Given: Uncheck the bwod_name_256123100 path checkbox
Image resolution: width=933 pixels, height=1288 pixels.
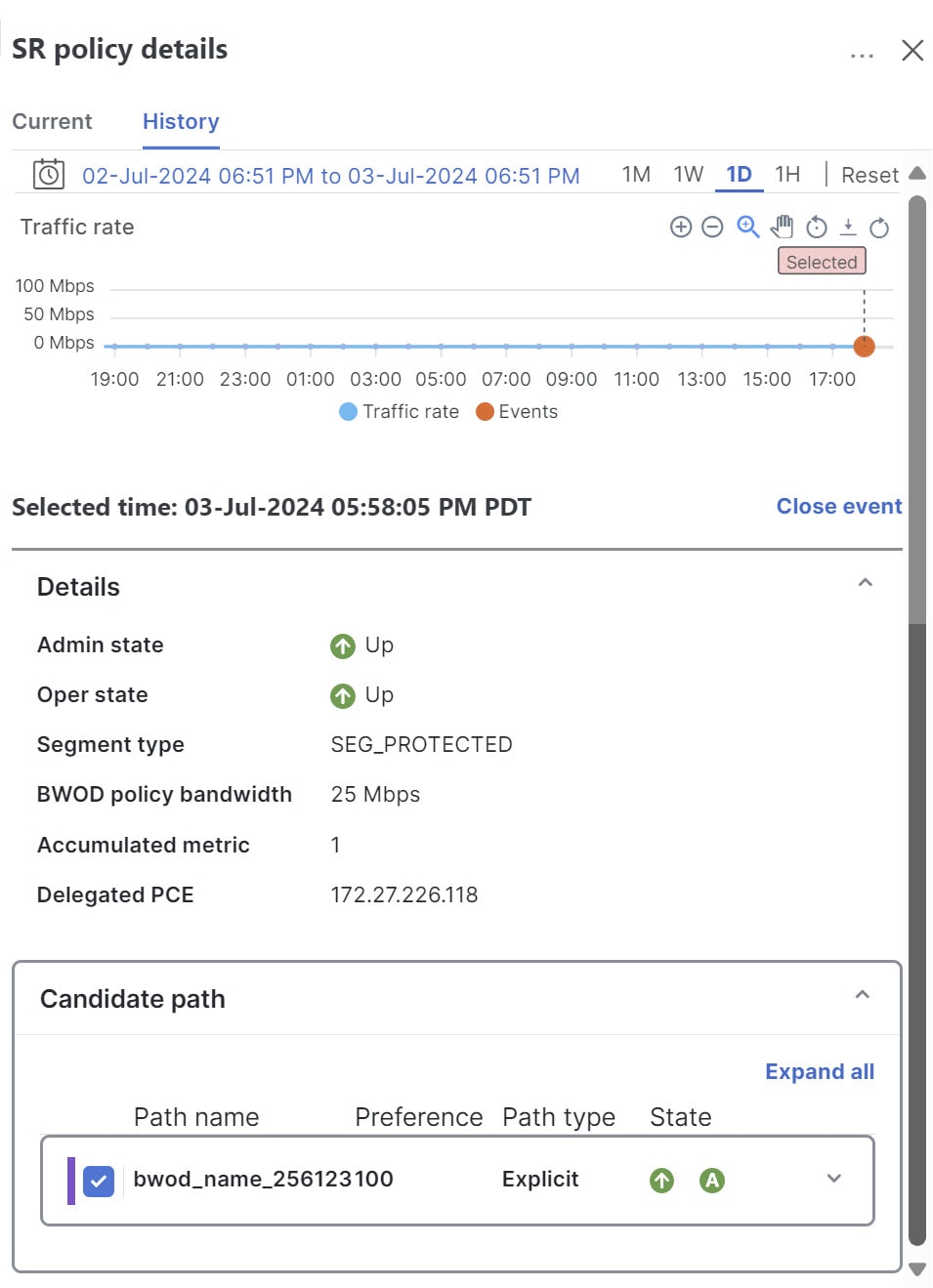Looking at the screenshot, I should 99,1181.
